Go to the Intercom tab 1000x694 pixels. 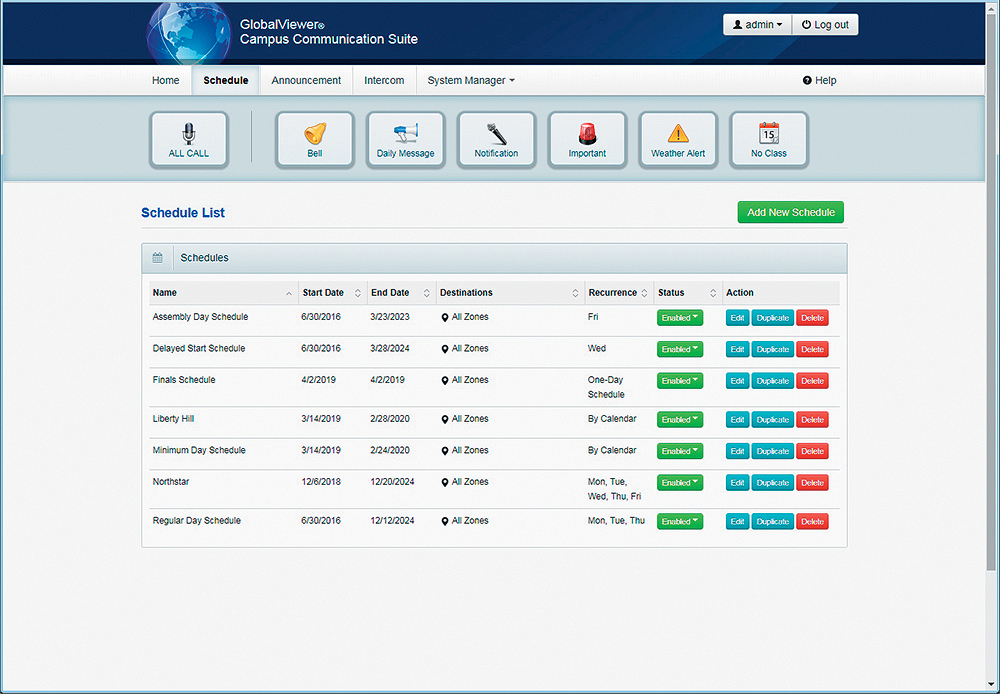[383, 80]
